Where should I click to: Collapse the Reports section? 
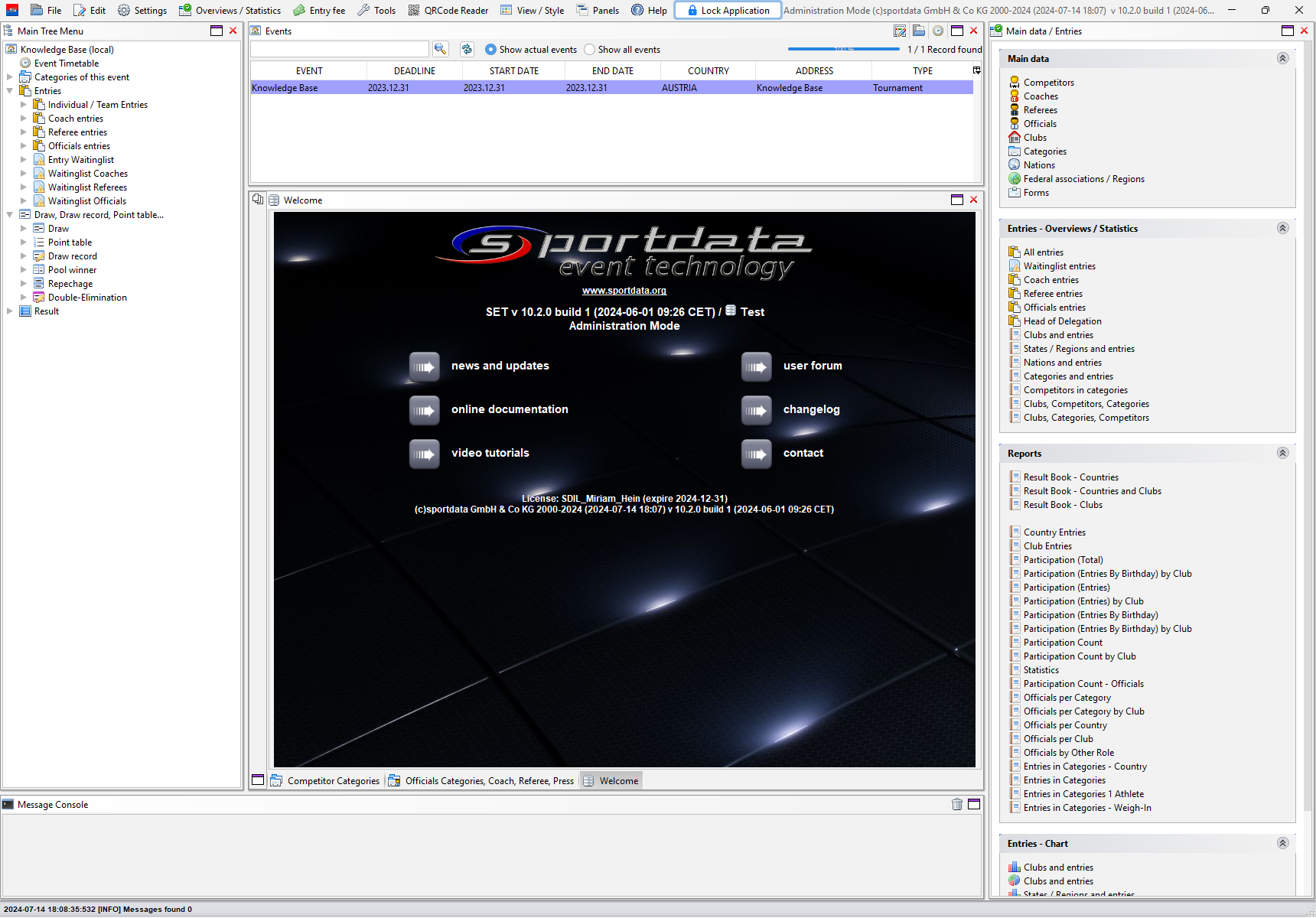(x=1283, y=453)
